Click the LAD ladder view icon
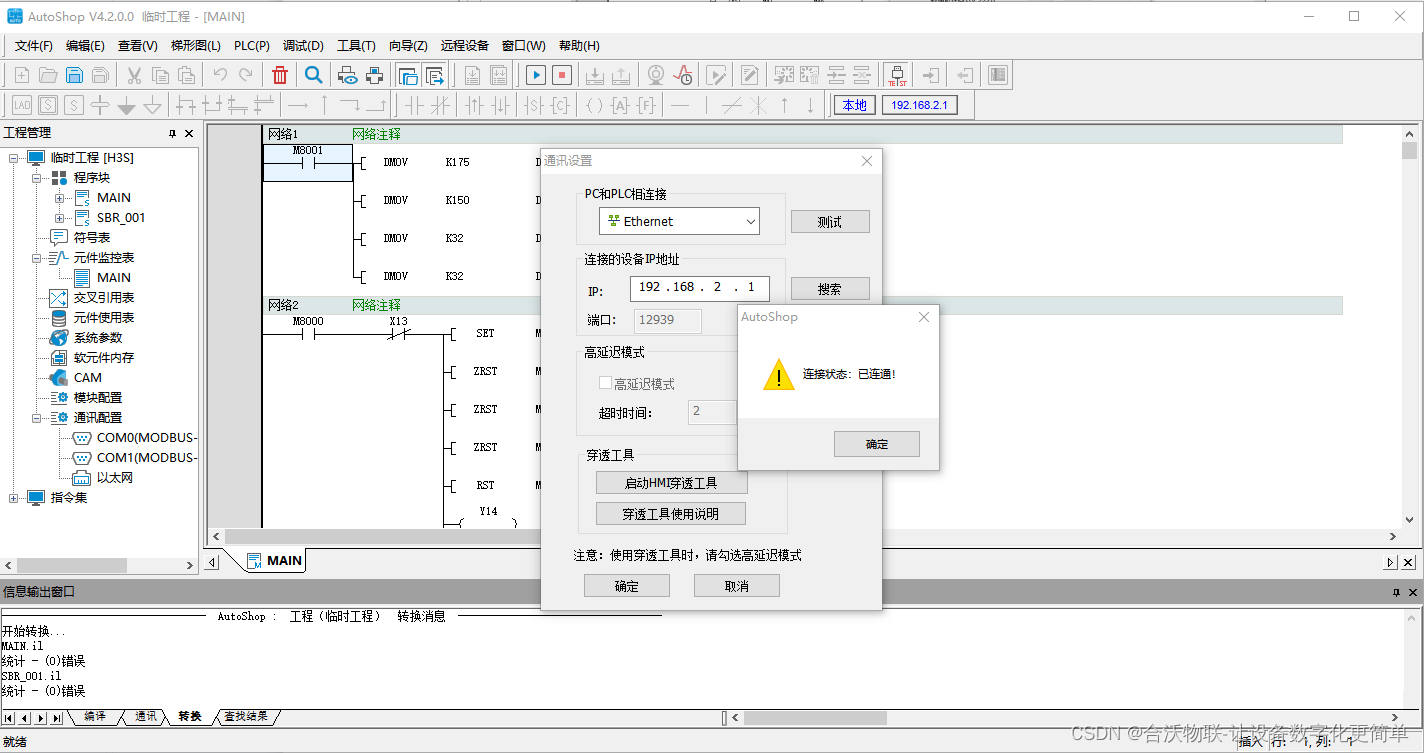 click(x=21, y=105)
